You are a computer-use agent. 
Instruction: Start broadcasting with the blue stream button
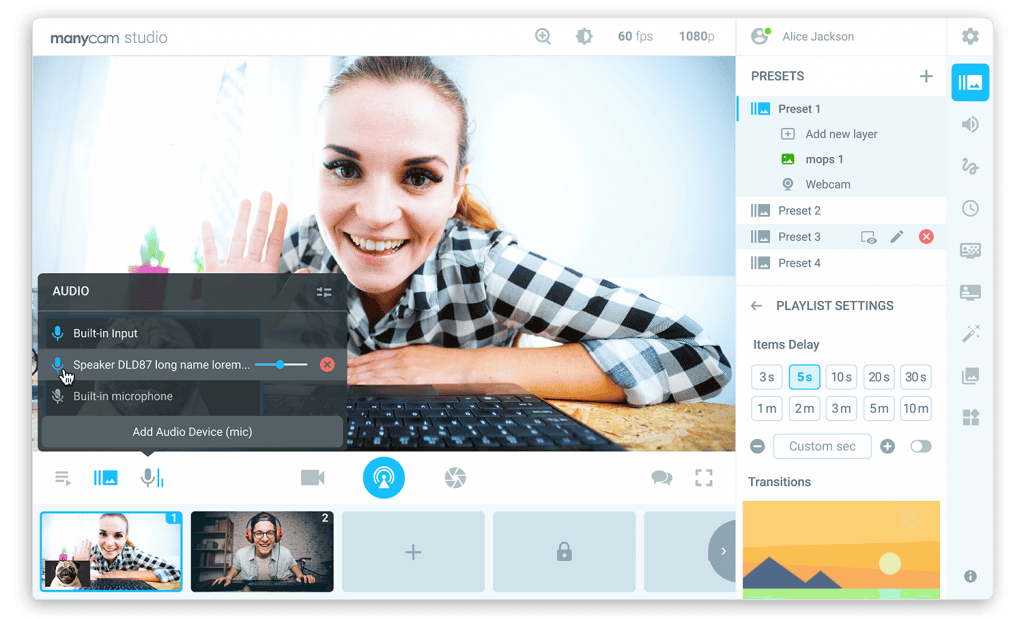[x=383, y=477]
